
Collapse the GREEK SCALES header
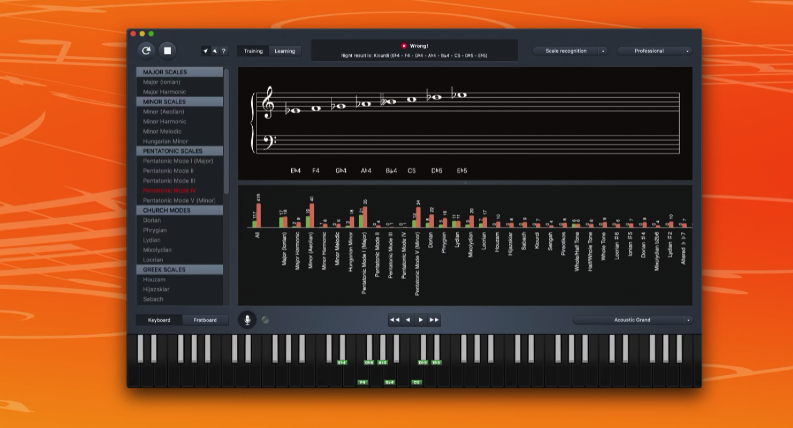[x=180, y=270]
